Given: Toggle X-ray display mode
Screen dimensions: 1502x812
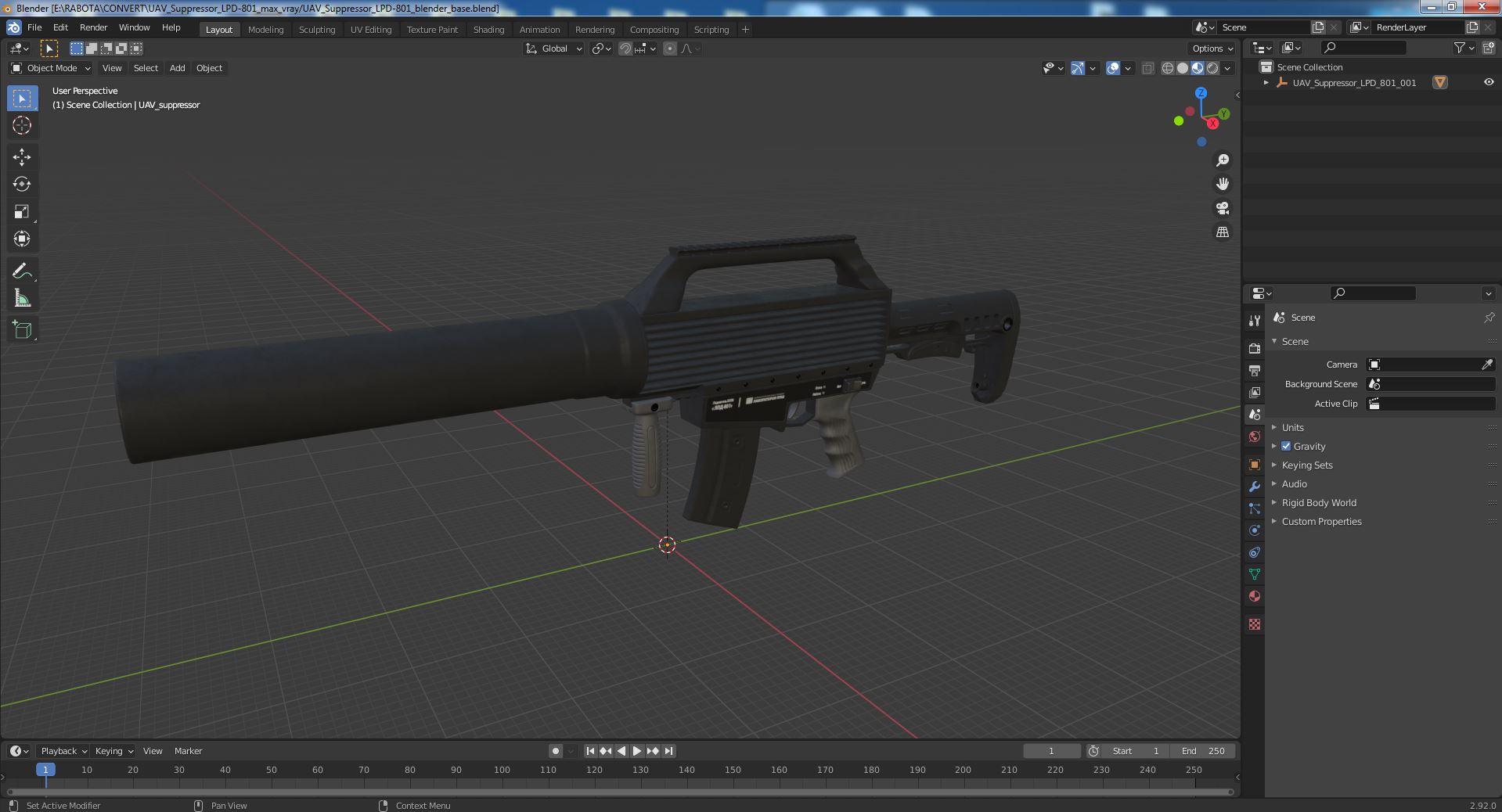Looking at the screenshot, I should point(1147,68).
